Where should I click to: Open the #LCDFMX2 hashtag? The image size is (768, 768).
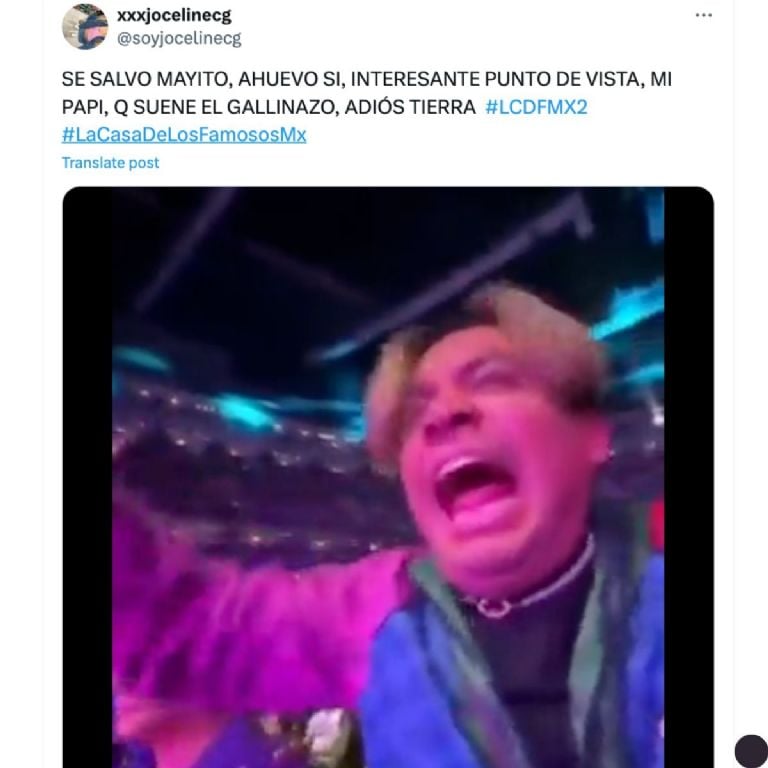coord(536,107)
